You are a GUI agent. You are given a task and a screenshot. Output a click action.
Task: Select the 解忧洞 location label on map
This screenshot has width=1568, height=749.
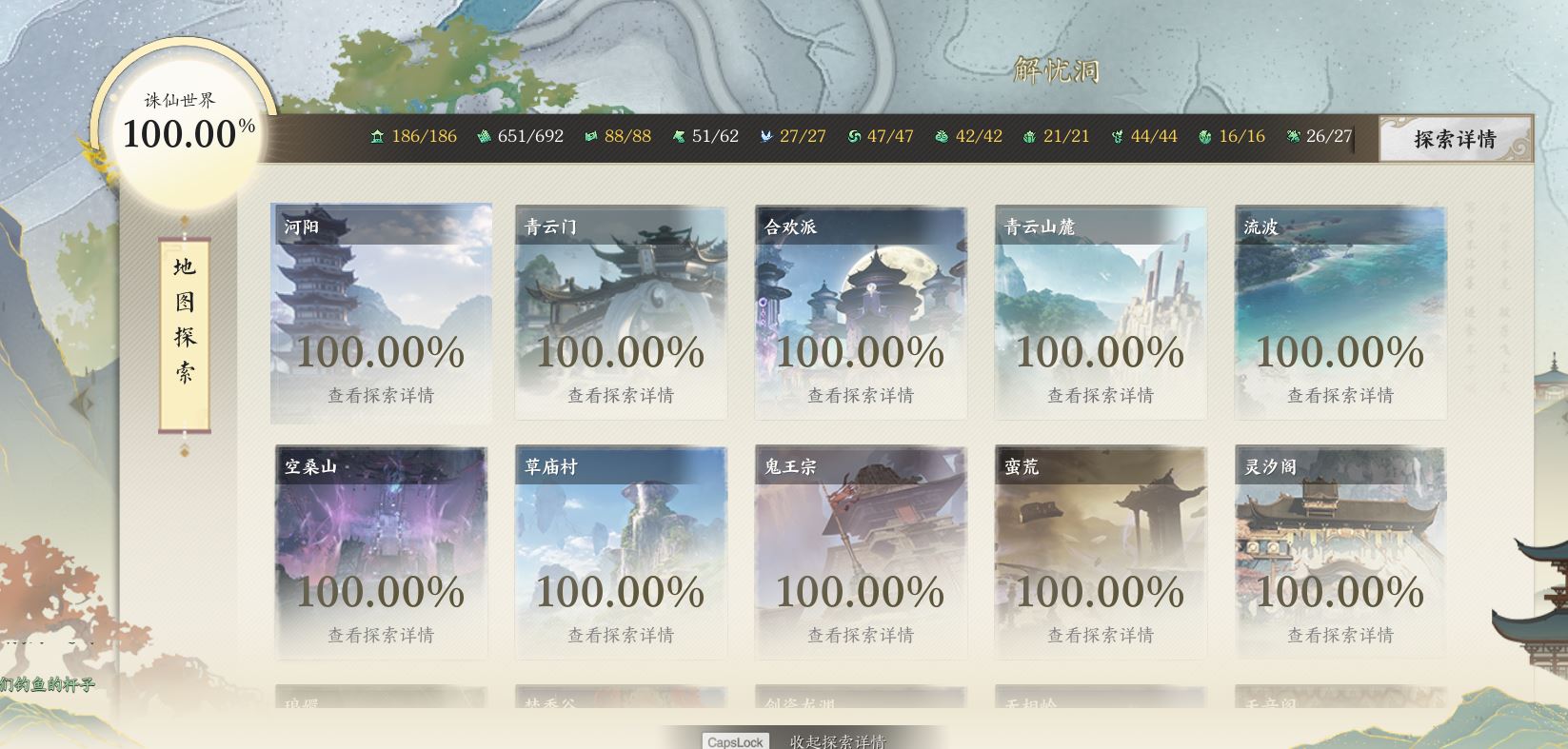[x=1057, y=70]
